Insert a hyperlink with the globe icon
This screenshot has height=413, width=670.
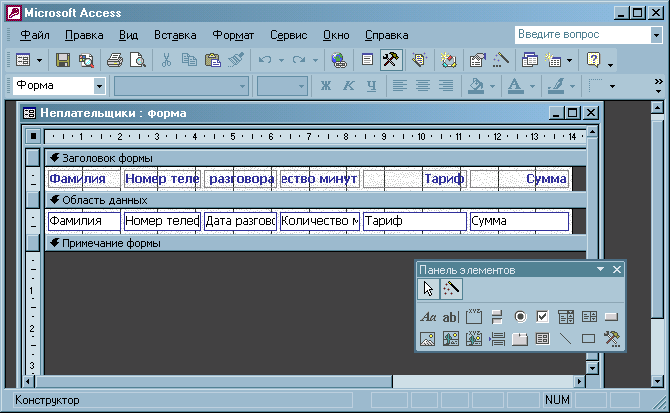339,60
